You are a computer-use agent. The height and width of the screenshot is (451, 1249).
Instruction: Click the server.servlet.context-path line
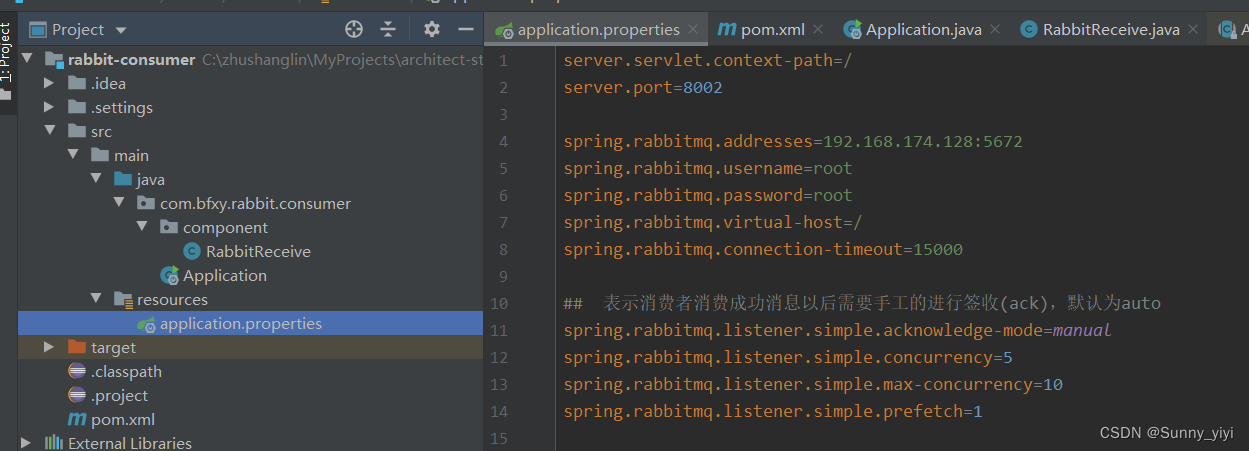tap(708, 61)
